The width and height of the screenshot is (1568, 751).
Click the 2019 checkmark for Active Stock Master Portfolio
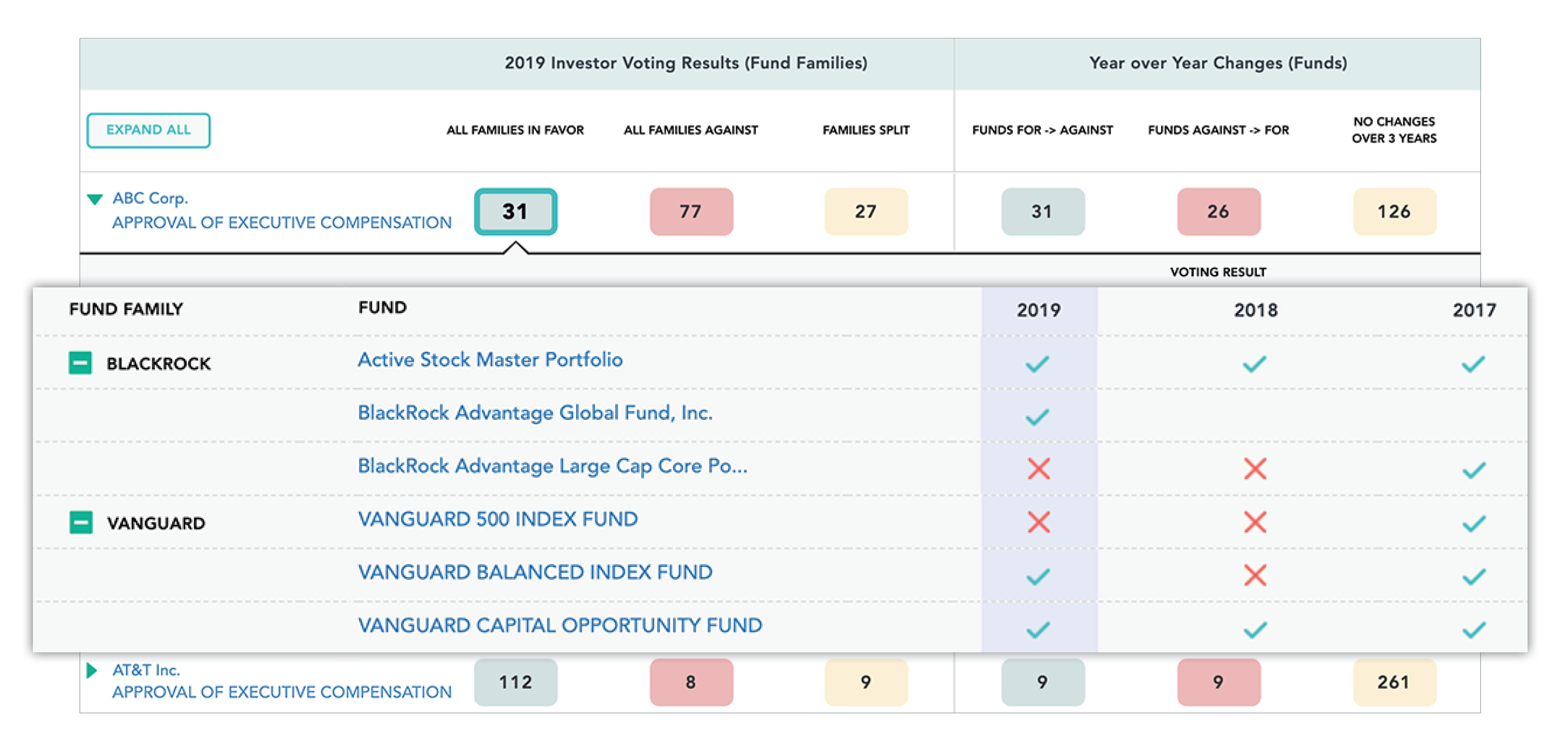(1037, 364)
